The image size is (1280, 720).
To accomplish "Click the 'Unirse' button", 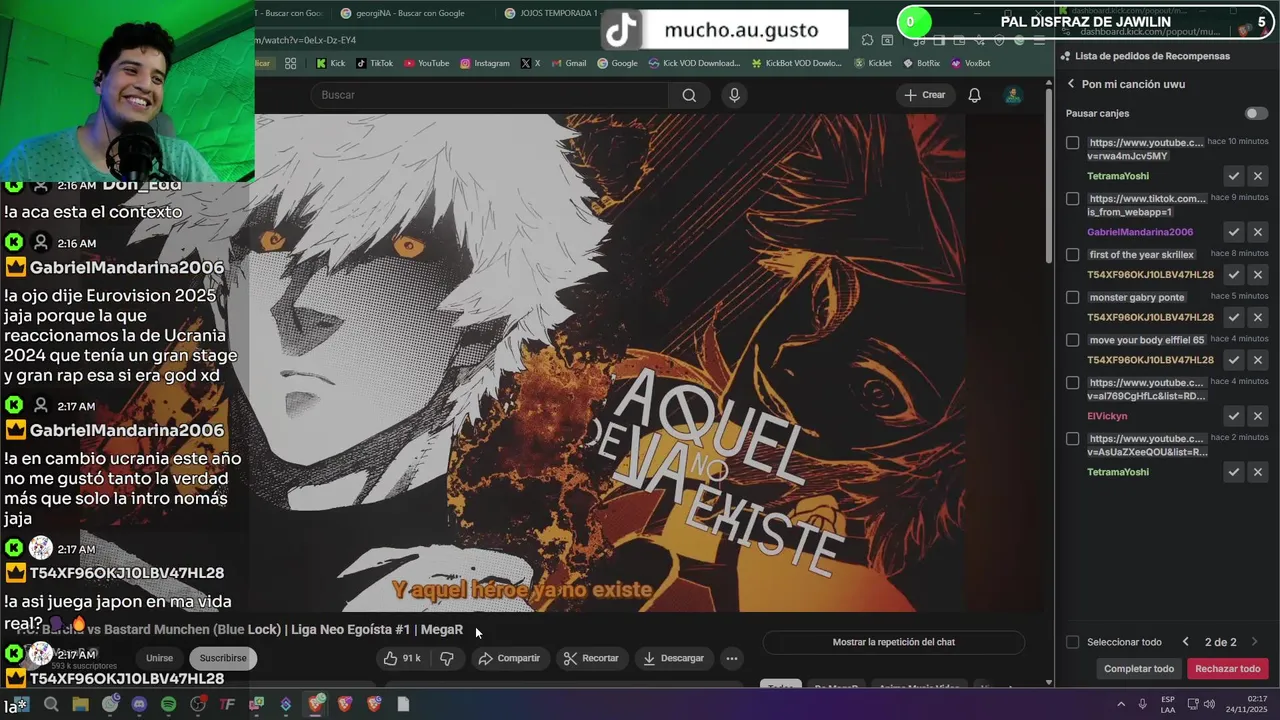I will tap(159, 658).
